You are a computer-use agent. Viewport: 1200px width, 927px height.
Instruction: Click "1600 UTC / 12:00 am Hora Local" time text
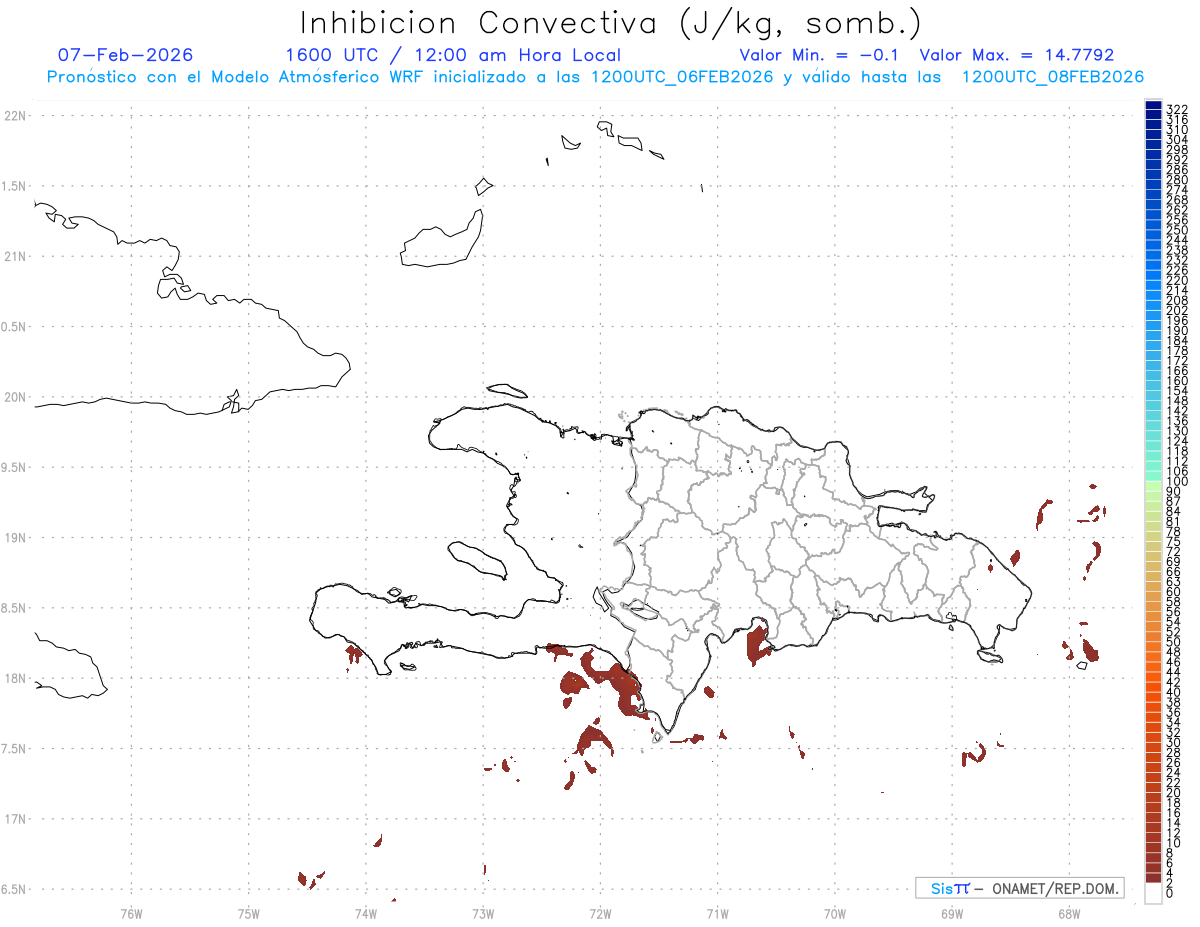point(453,55)
